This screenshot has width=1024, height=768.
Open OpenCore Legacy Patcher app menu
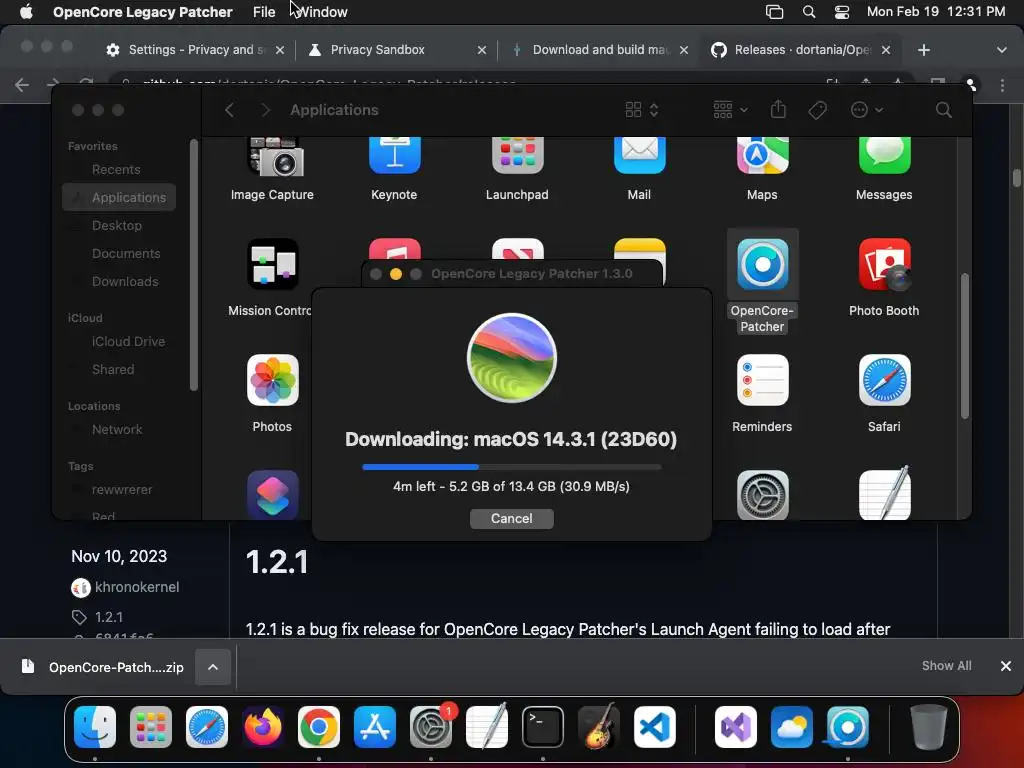pyautogui.click(x=142, y=12)
